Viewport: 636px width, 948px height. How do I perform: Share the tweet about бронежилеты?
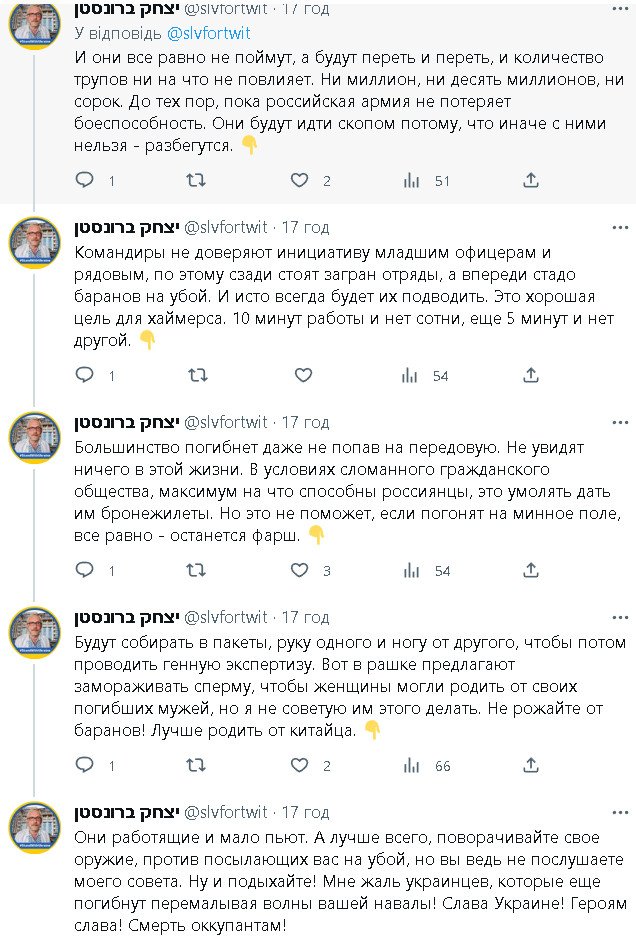pos(532,571)
